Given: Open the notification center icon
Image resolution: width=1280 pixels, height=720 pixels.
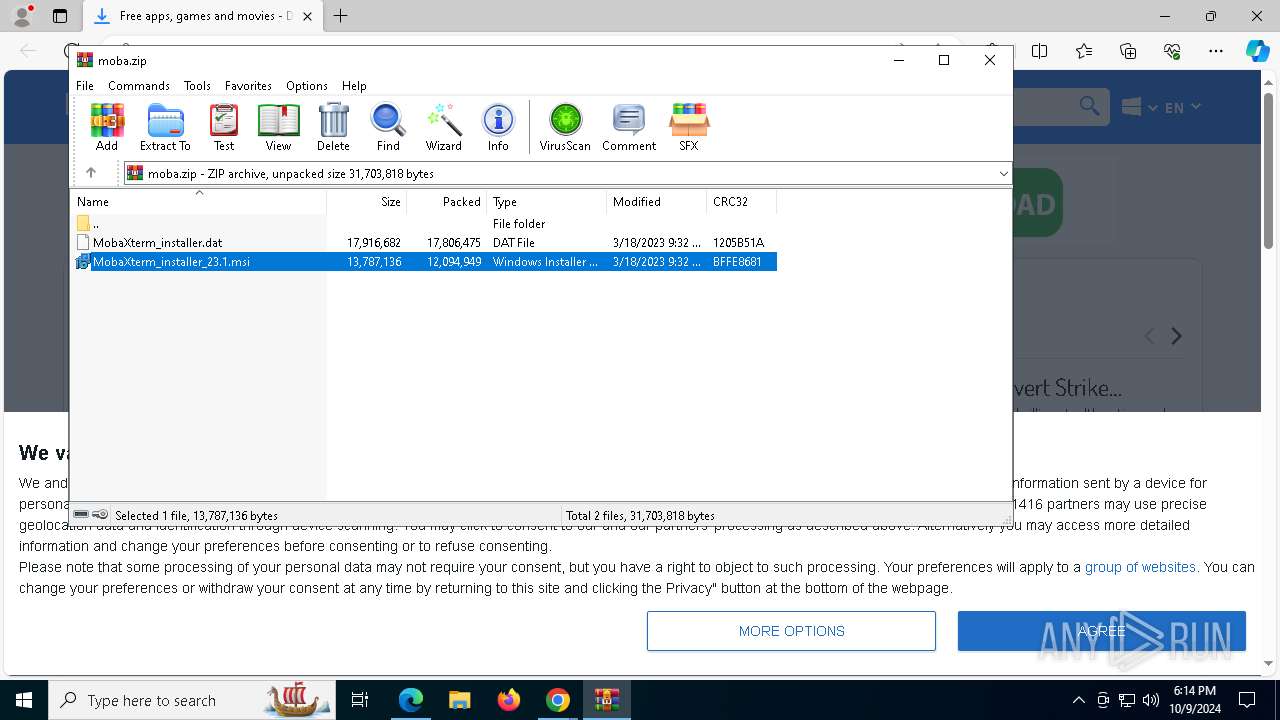Looking at the screenshot, I should coord(1247,700).
